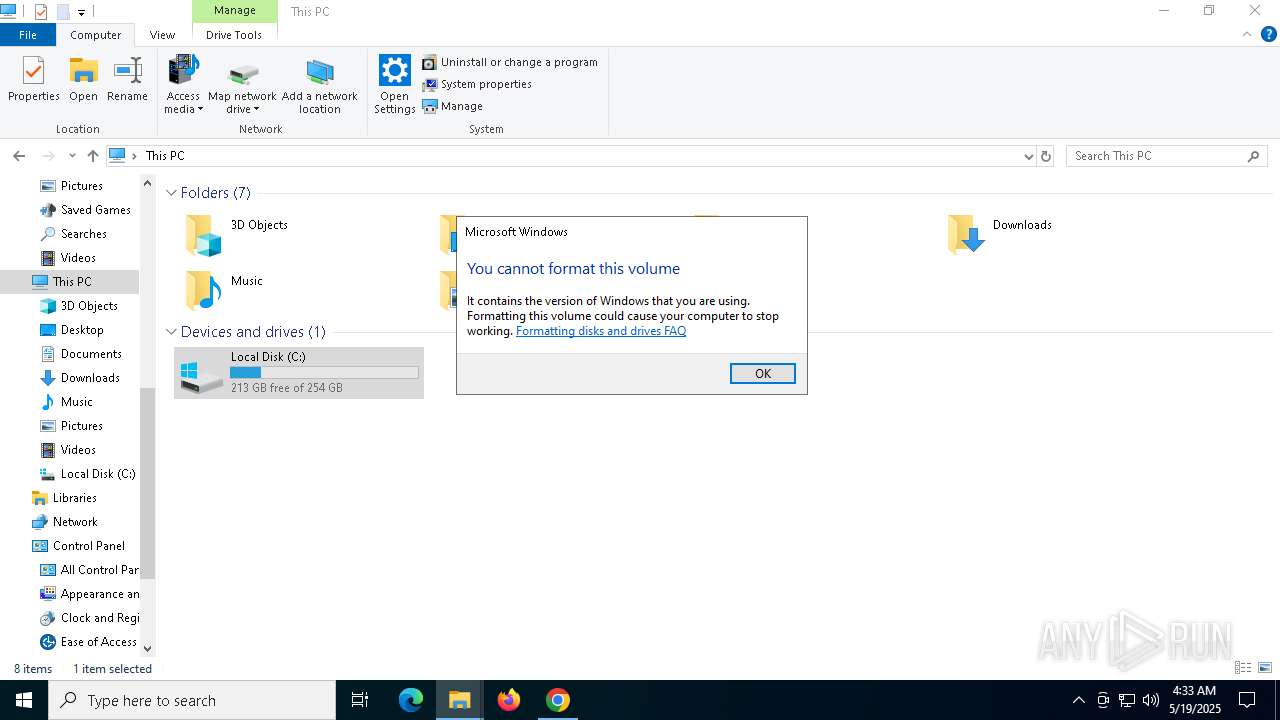Open the Quick Access Toolbar customize dropdown
The height and width of the screenshot is (720, 1280).
point(81,13)
